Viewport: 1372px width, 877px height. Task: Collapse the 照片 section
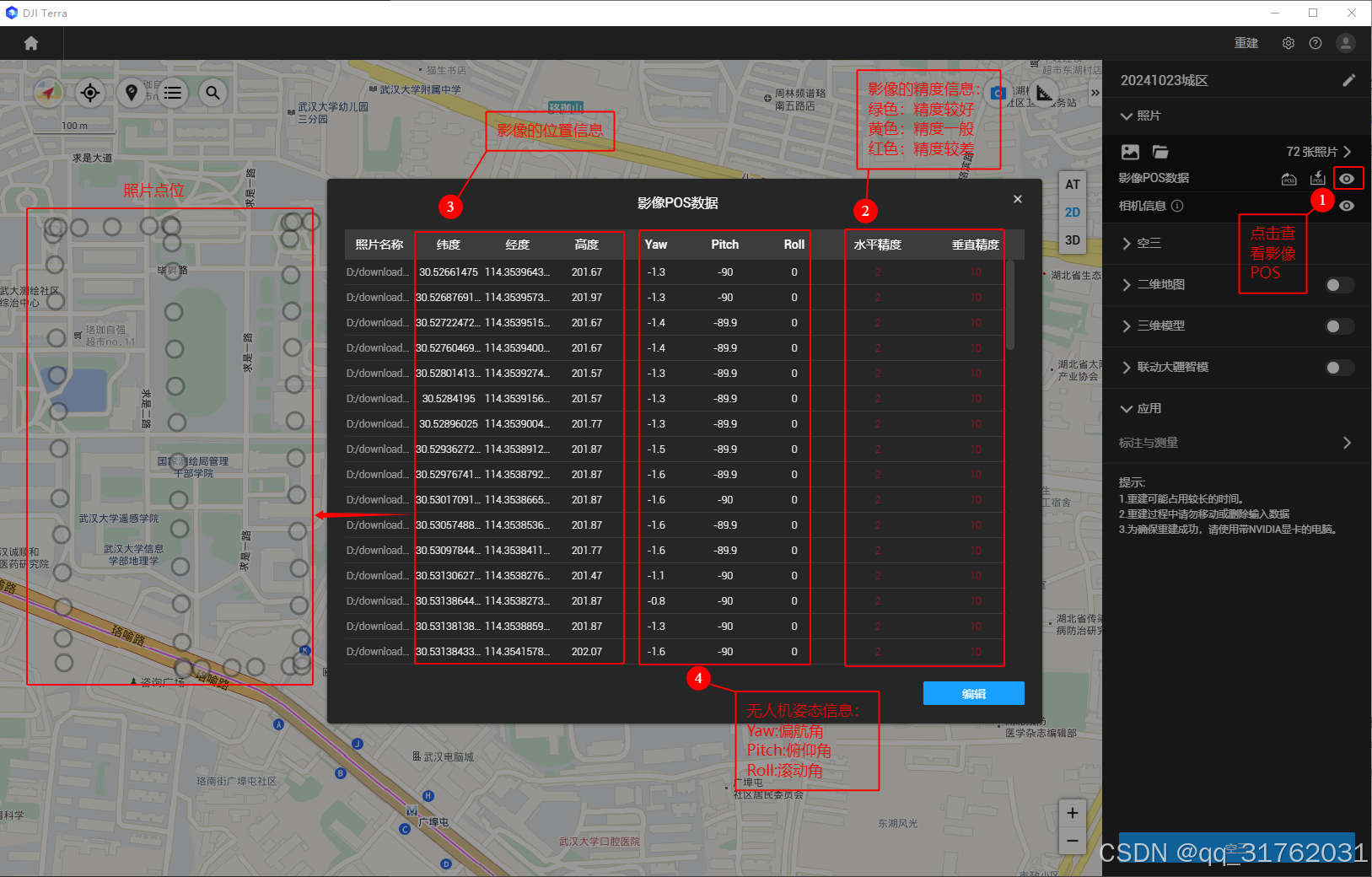pyautogui.click(x=1127, y=116)
